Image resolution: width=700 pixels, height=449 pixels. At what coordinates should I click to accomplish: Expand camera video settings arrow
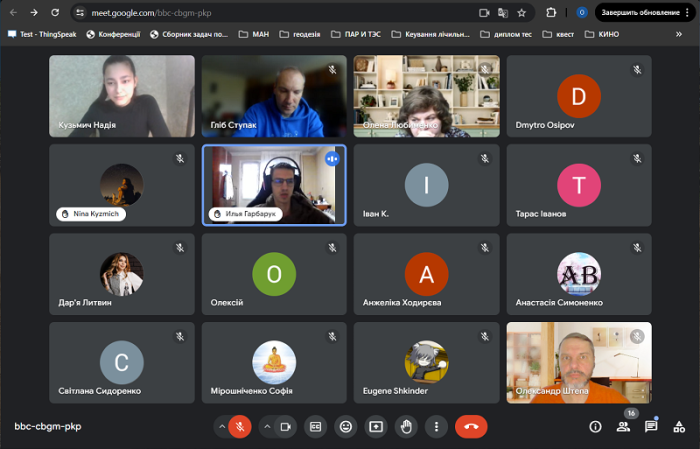(x=267, y=426)
